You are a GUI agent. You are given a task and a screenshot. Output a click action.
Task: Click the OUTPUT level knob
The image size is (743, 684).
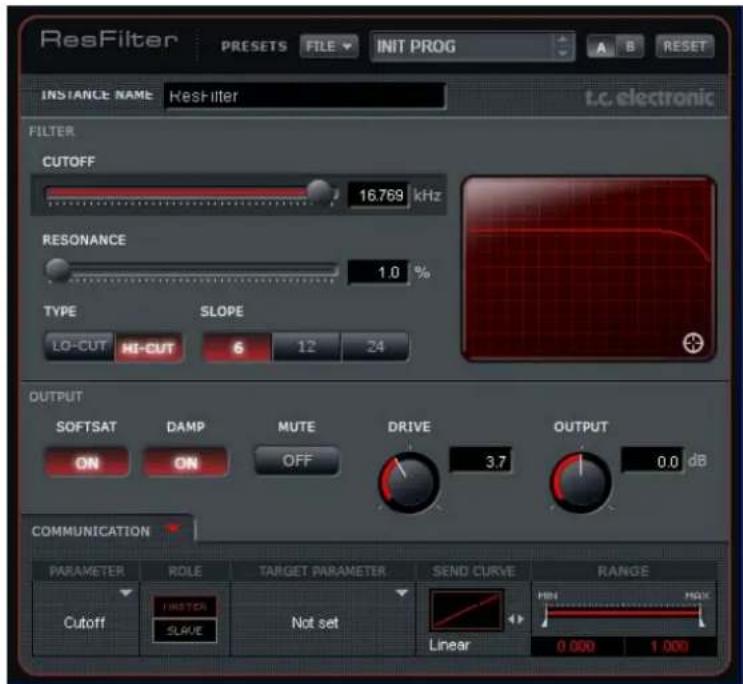pos(580,482)
